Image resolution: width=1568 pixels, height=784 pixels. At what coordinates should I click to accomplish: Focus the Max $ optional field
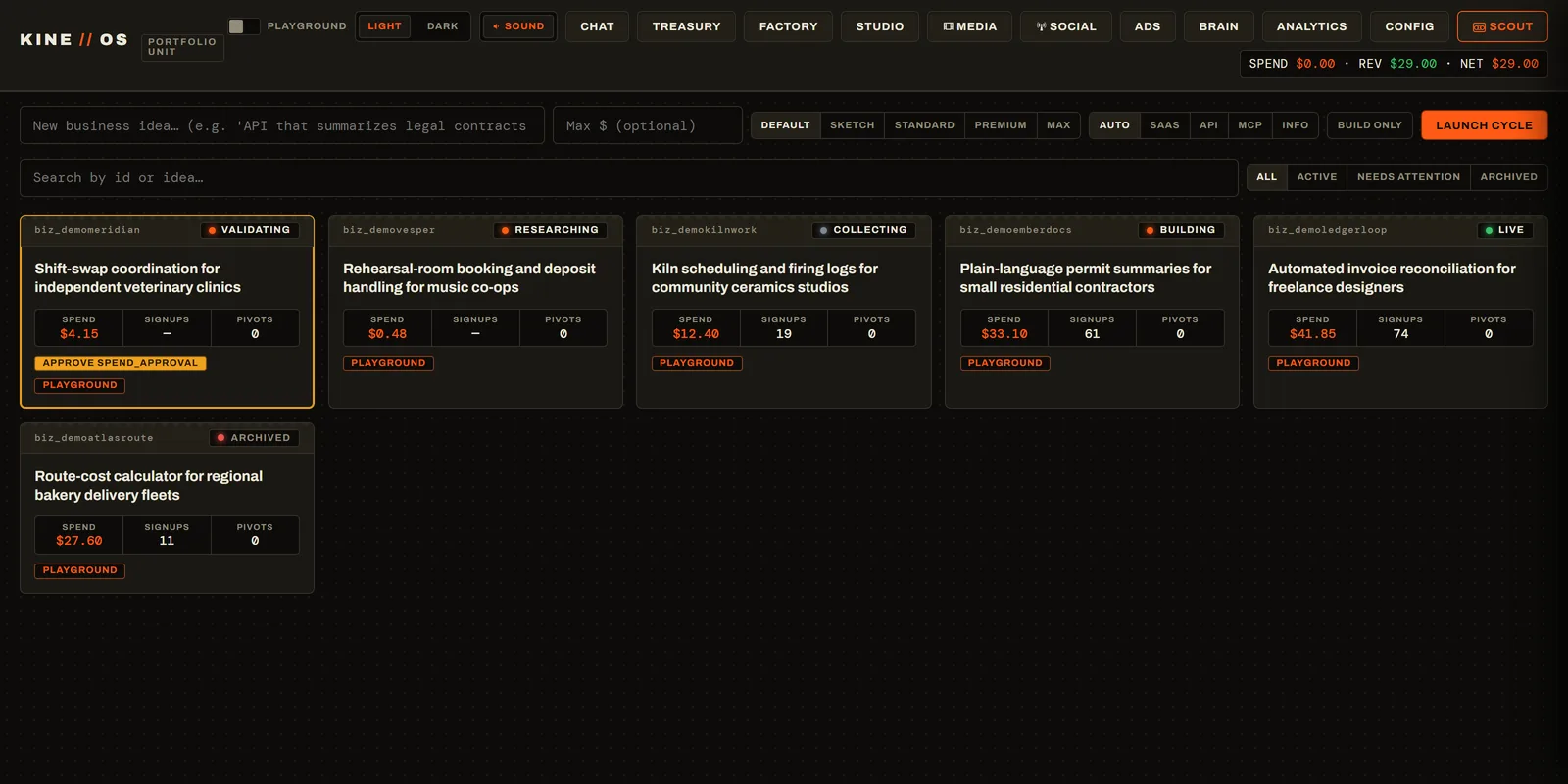[x=647, y=125]
